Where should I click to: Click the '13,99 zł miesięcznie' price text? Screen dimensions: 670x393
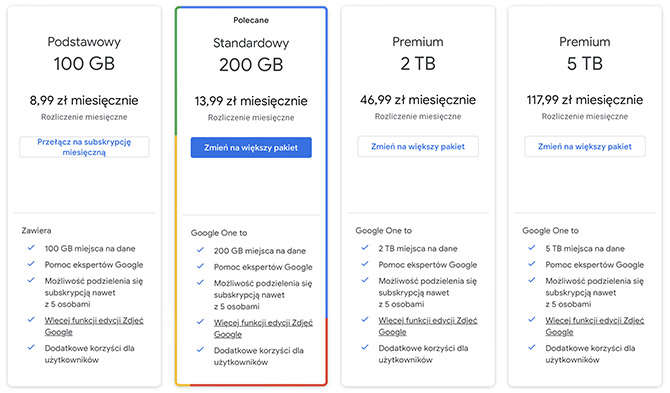251,101
